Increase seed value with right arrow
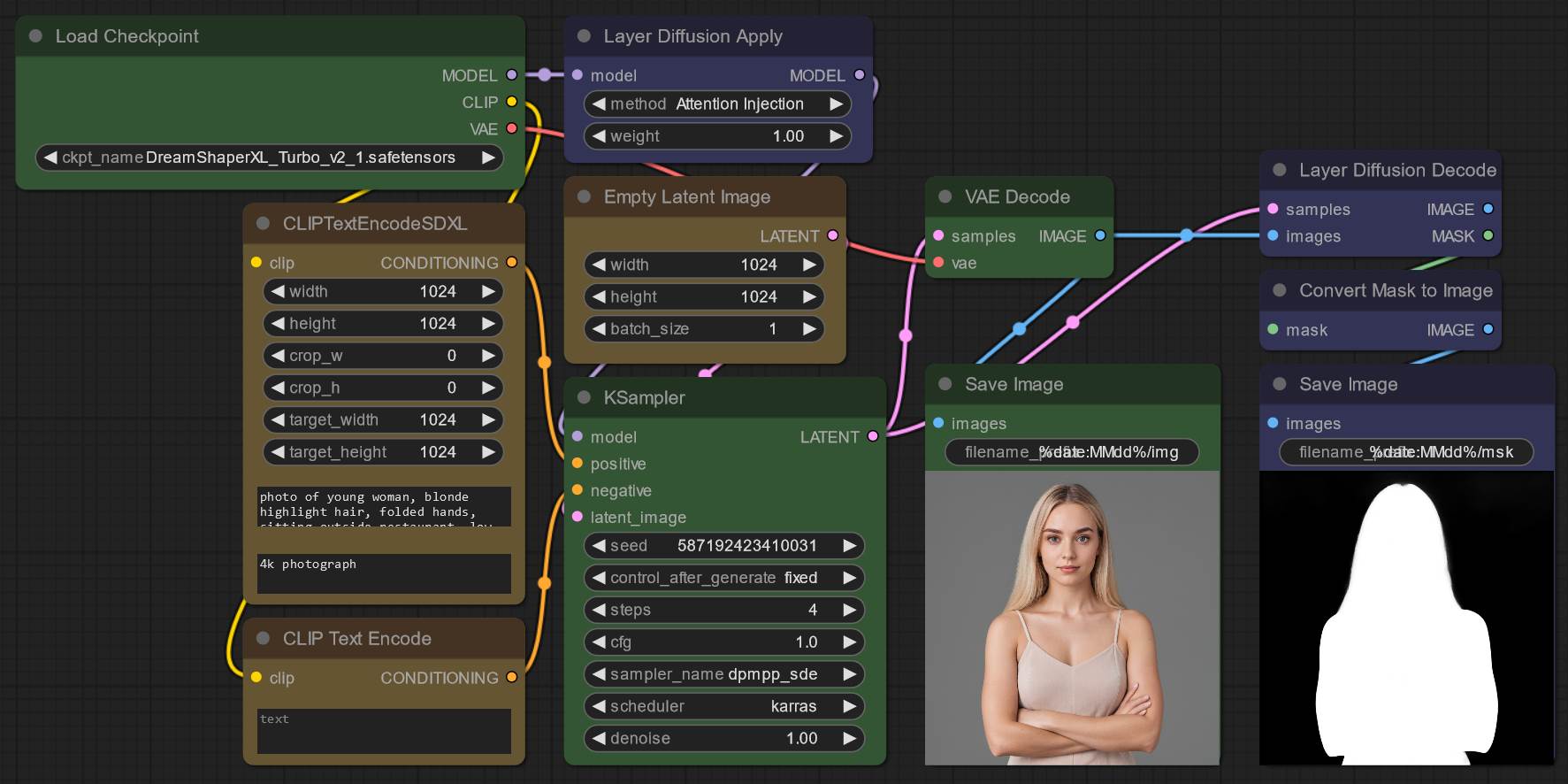This screenshot has width=1568, height=784. coord(850,546)
